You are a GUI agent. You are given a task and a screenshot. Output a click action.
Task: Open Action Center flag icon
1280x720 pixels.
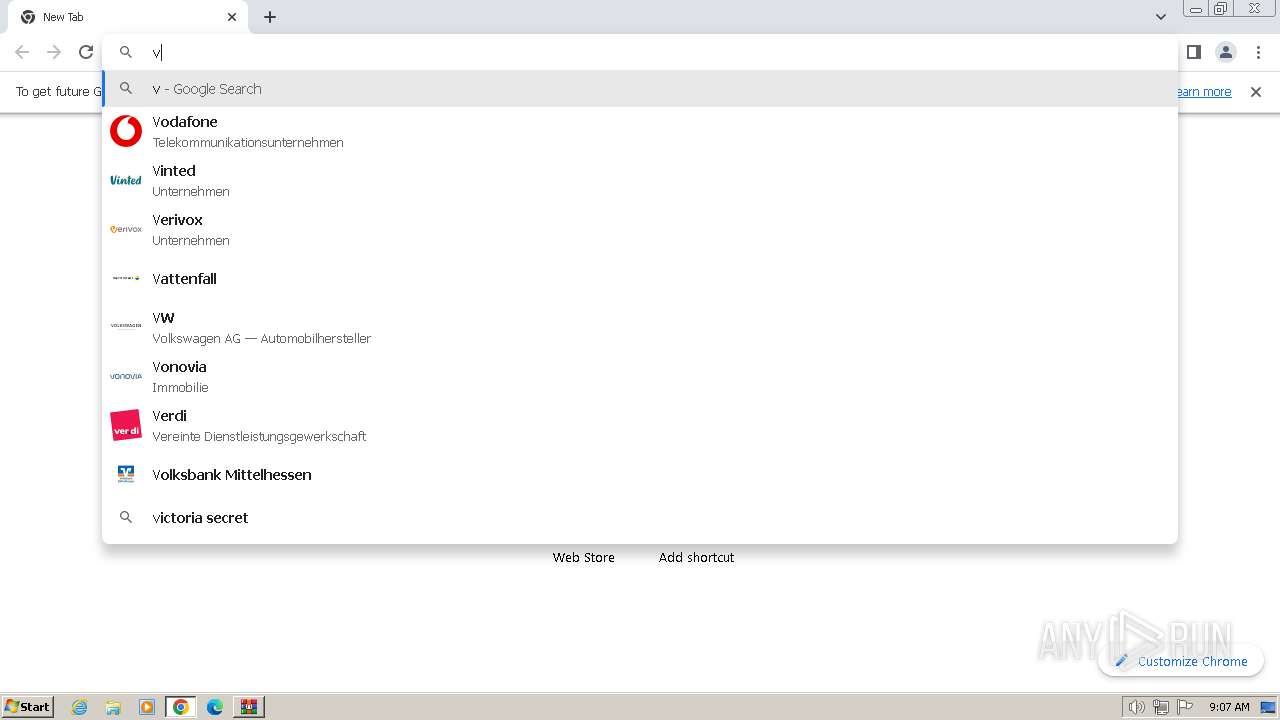click(1185, 707)
